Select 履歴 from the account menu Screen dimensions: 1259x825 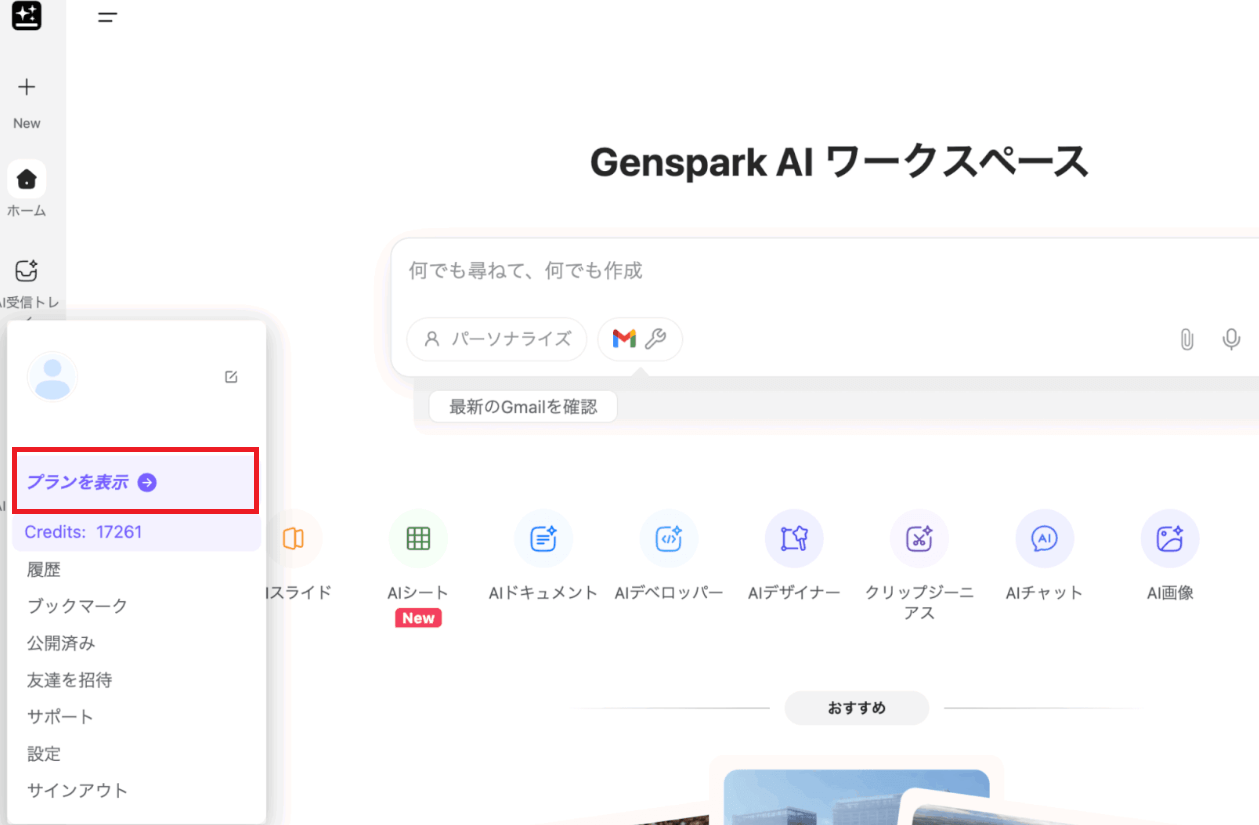coord(44,569)
